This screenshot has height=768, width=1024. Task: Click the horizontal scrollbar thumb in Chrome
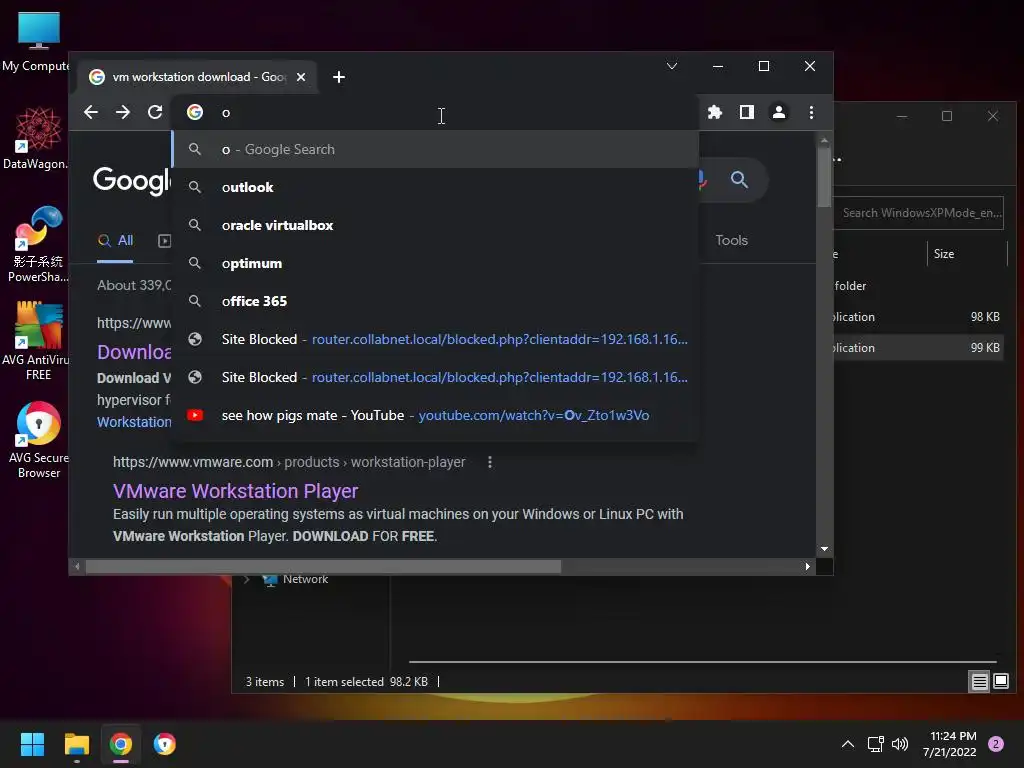pyautogui.click(x=323, y=567)
